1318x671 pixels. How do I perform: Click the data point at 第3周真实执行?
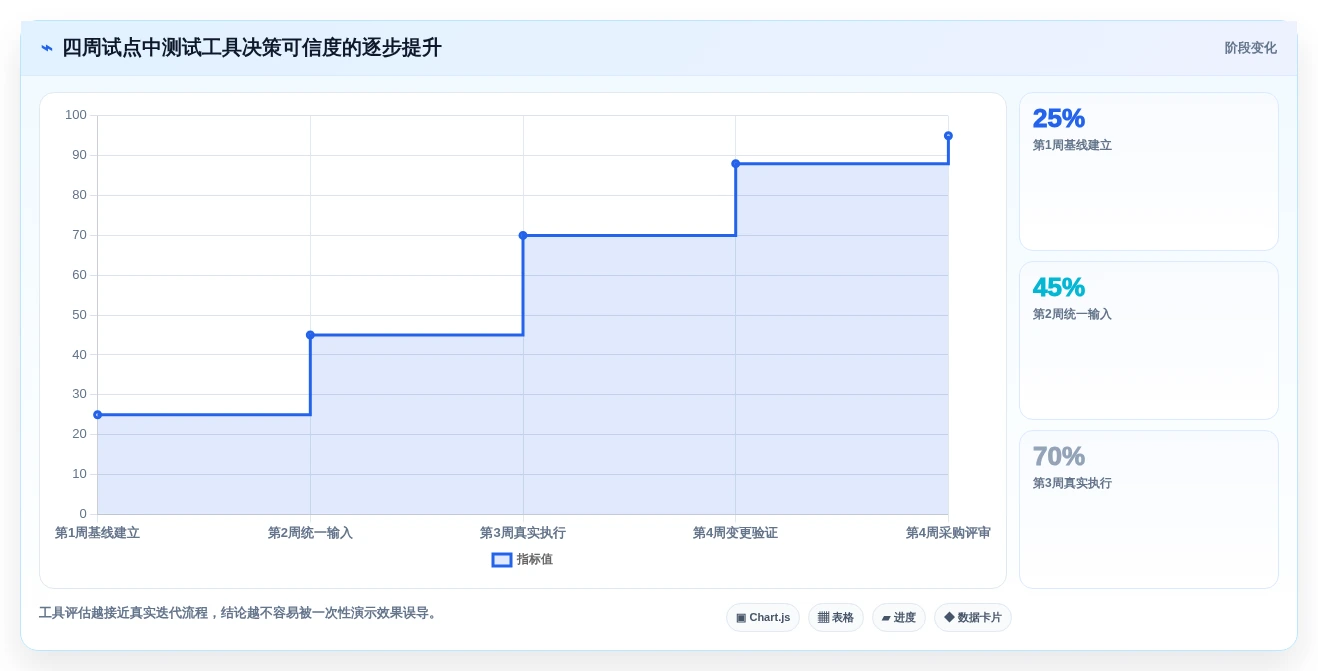tap(523, 235)
